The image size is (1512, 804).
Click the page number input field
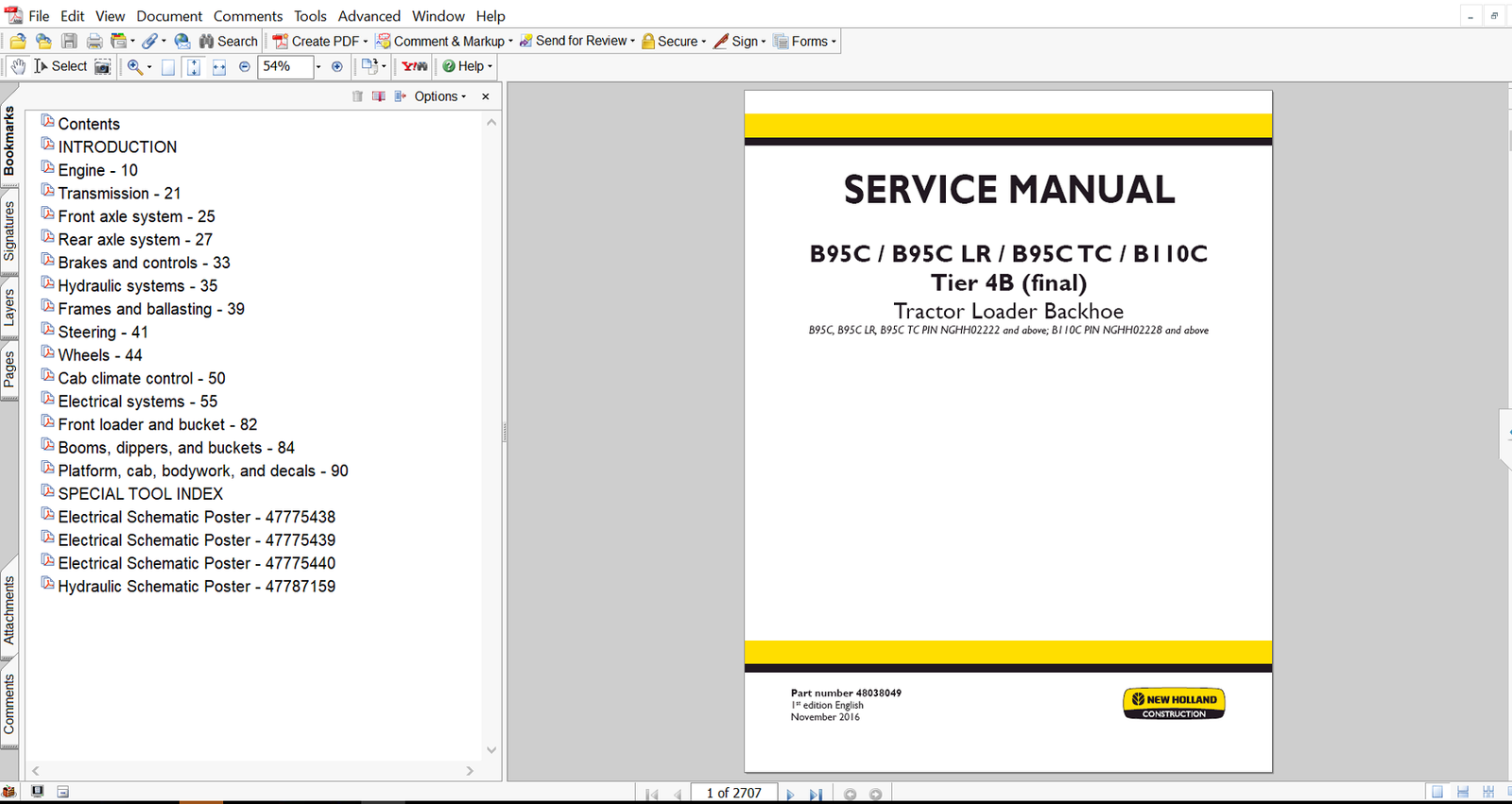pos(733,793)
